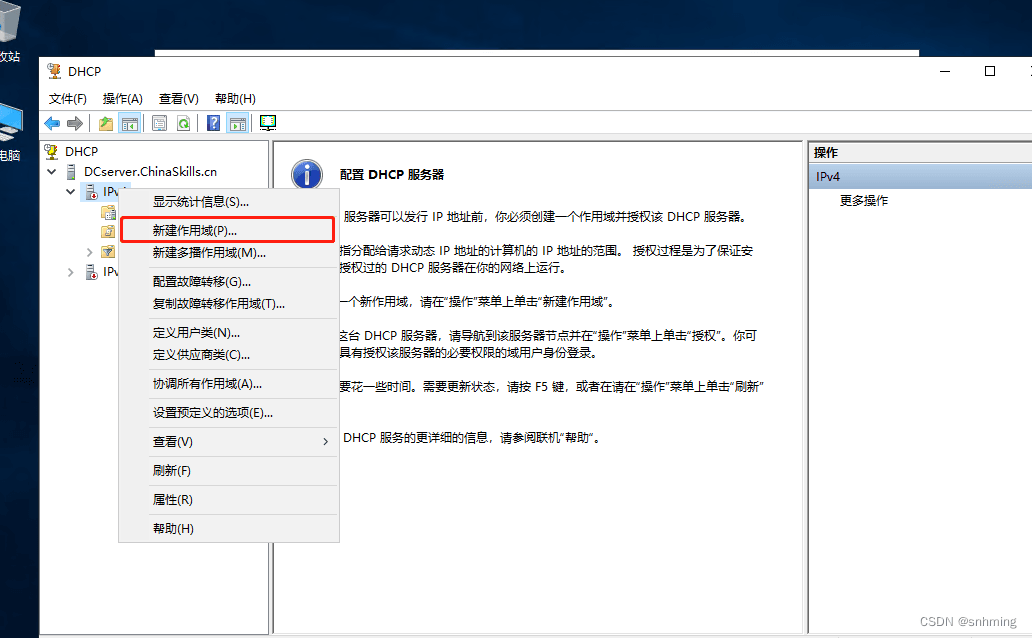Choose 显示统计信息(S)... in context menu
1032x638 pixels.
pos(200,202)
